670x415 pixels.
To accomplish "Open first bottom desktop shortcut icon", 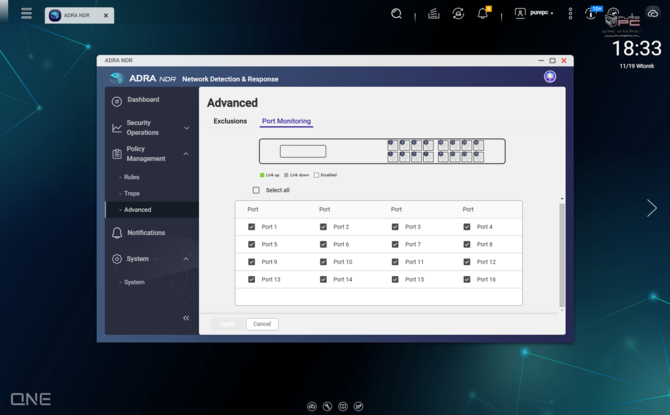I will (x=312, y=406).
